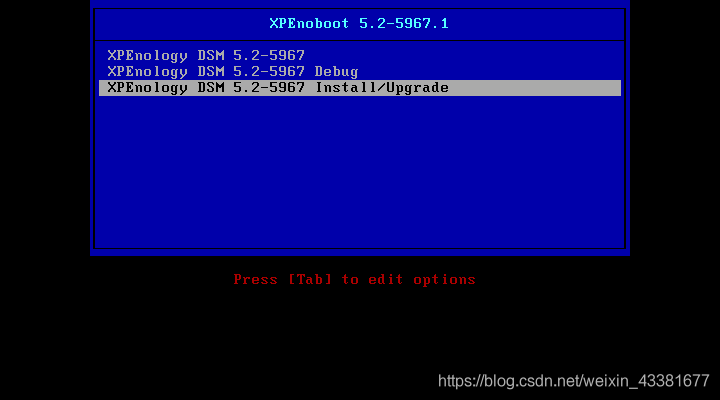Click weixin_43381677 in the watermark

[640, 381]
